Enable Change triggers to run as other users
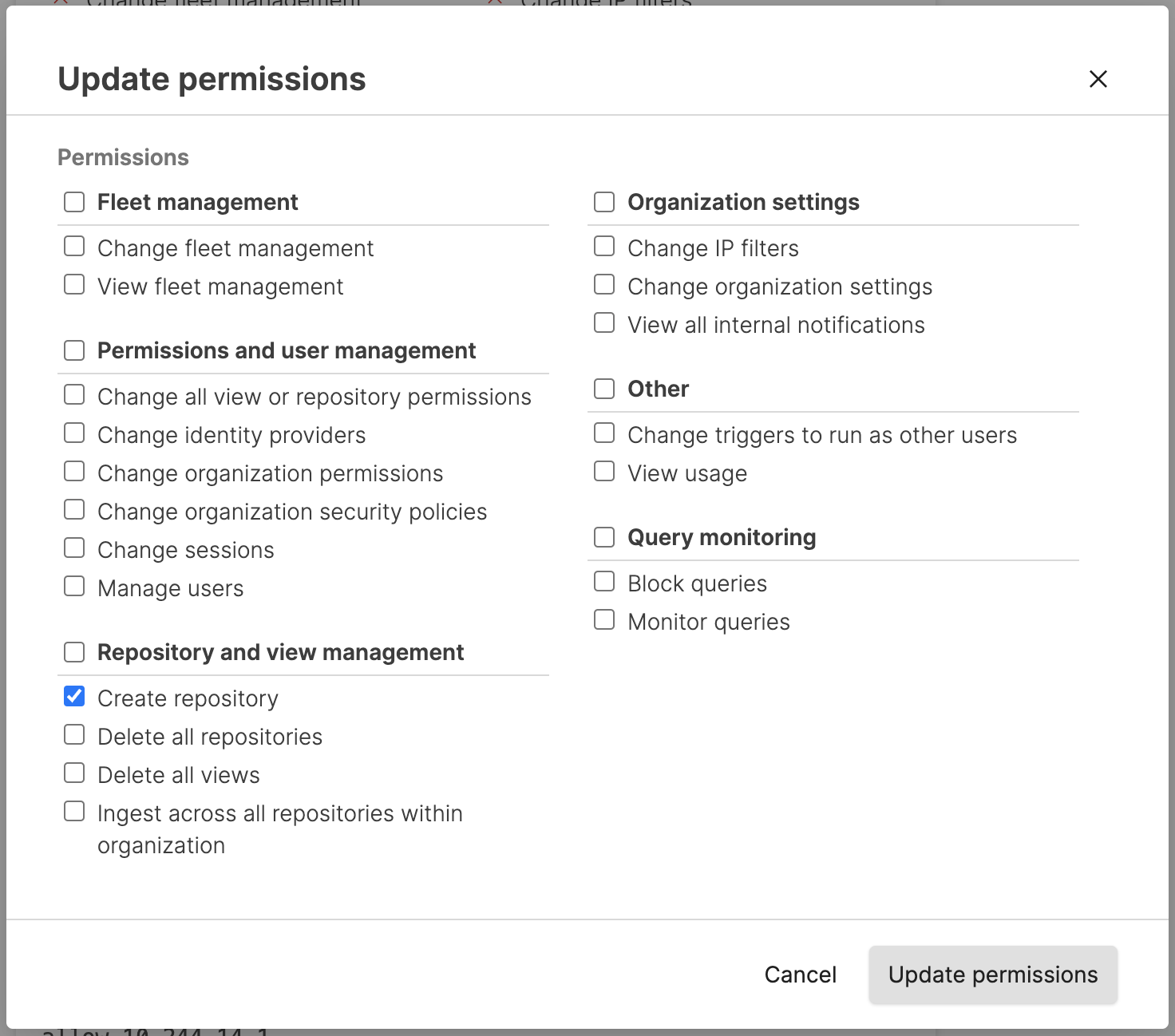 click(x=604, y=433)
